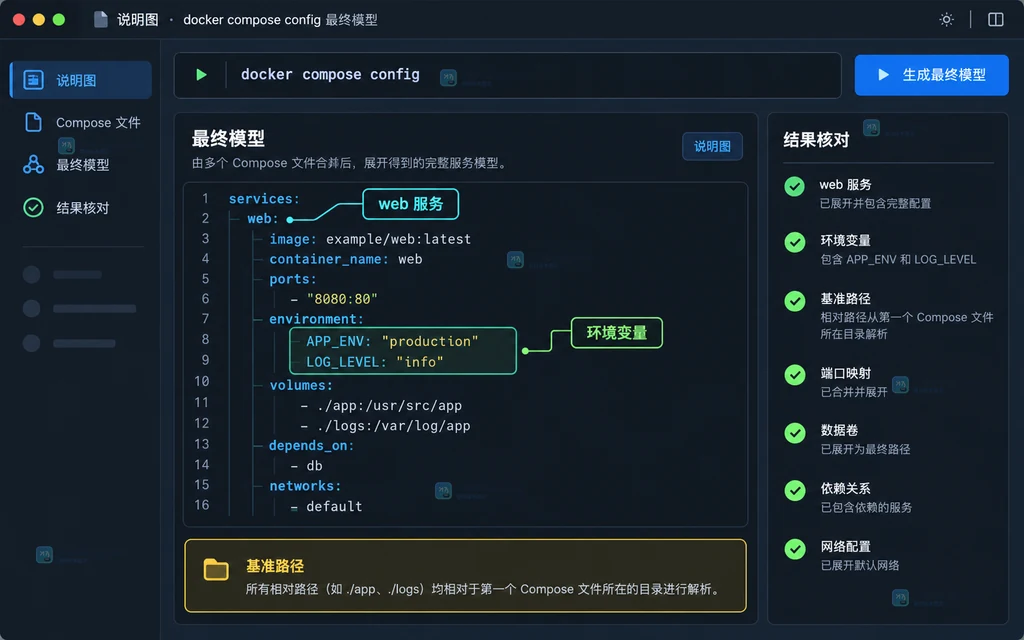The width and height of the screenshot is (1024, 640).
Task: Click the web 服务 annotation label
Action: 411,204
